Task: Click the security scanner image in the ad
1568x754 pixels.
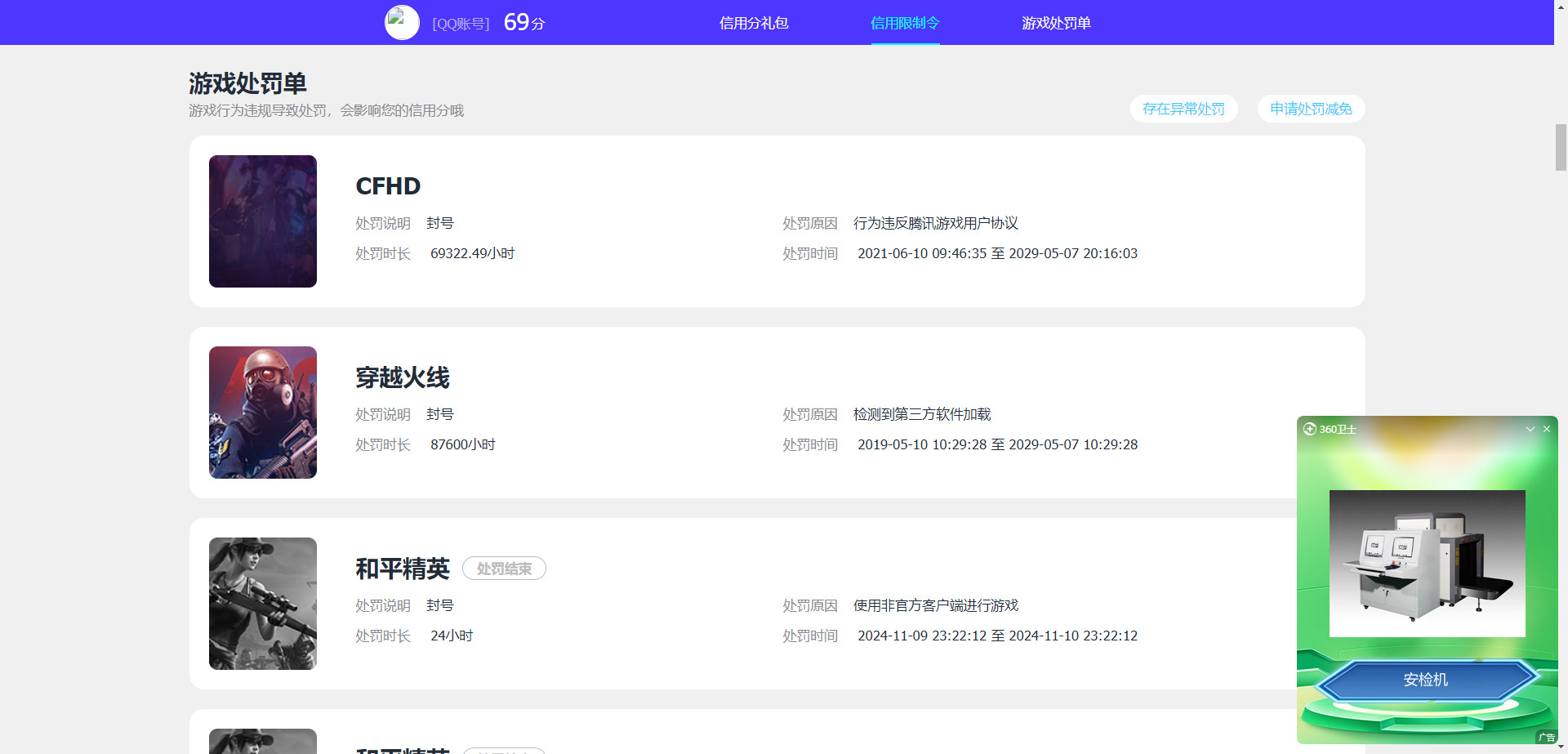Action: click(x=1427, y=564)
